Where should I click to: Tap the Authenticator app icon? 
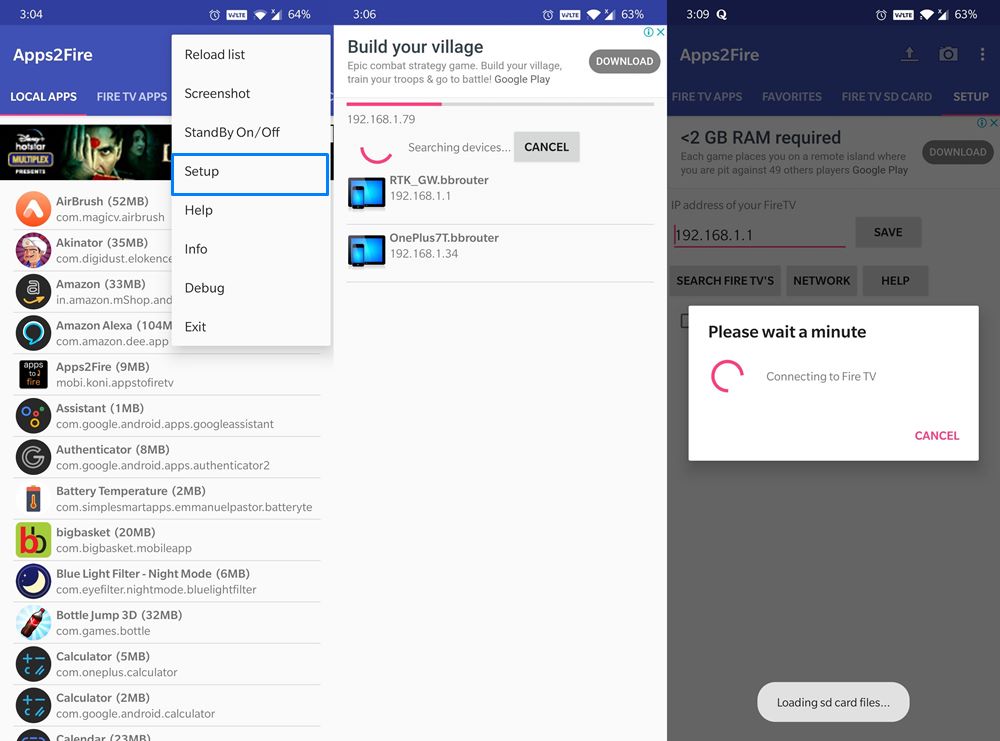(33, 457)
